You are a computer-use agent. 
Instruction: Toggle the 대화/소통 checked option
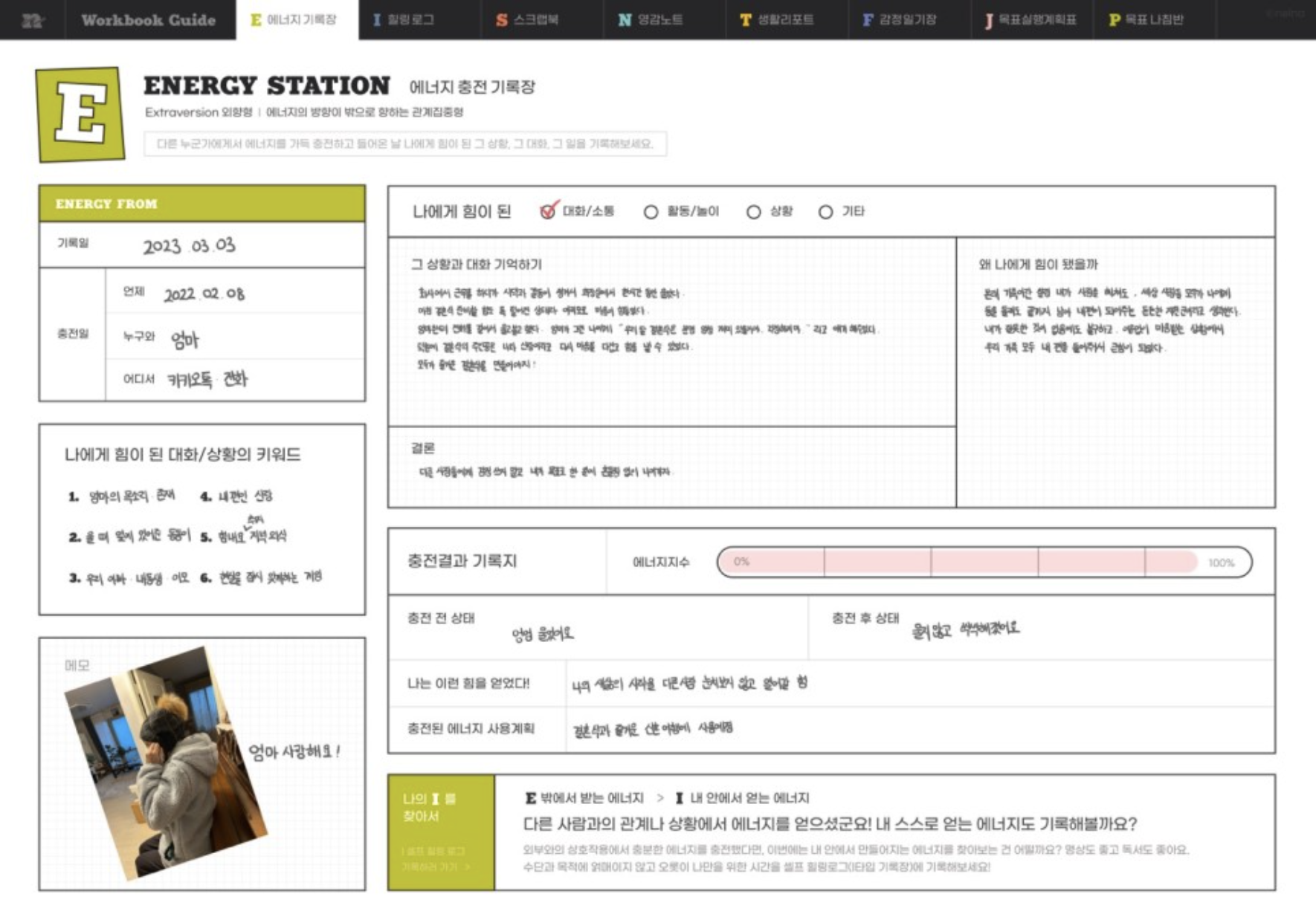tap(548, 211)
